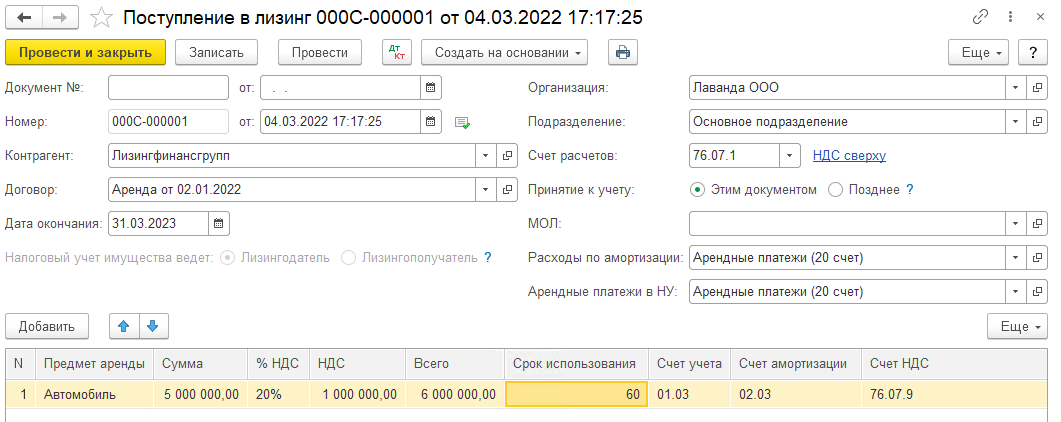Select the Позднее radio option
1061x422 pixels.
(x=835, y=189)
